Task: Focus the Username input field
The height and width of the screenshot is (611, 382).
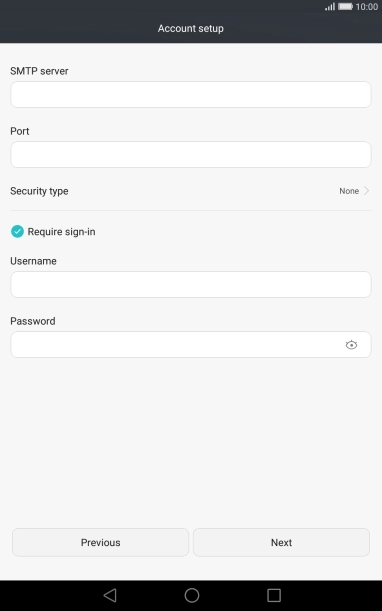Action: pos(191,284)
